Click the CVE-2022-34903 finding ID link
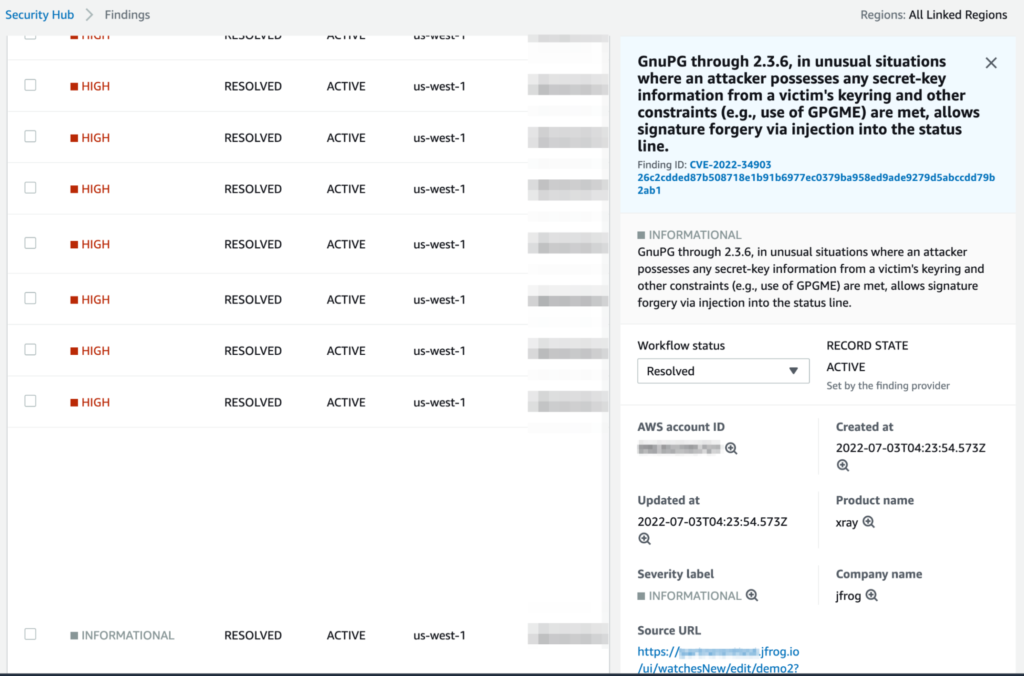Viewport: 1024px width, 676px height. [x=730, y=165]
